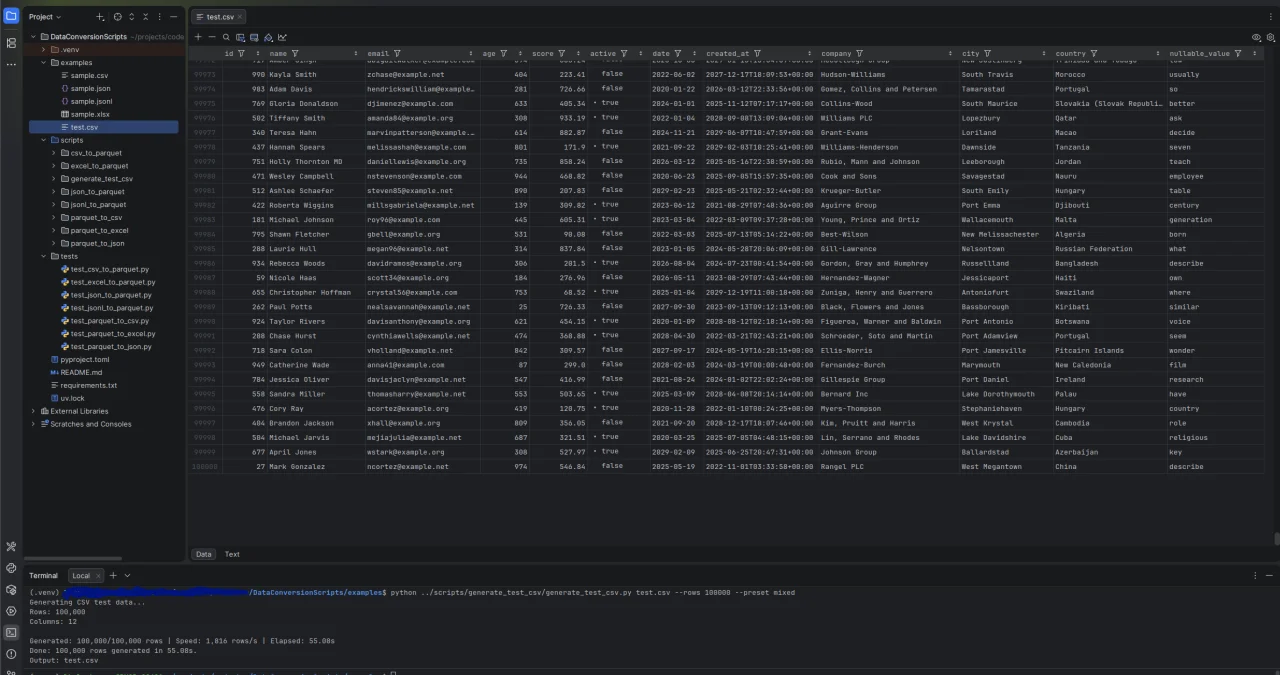Expand External Libraries node
This screenshot has width=1280, height=675.
coord(33,411)
